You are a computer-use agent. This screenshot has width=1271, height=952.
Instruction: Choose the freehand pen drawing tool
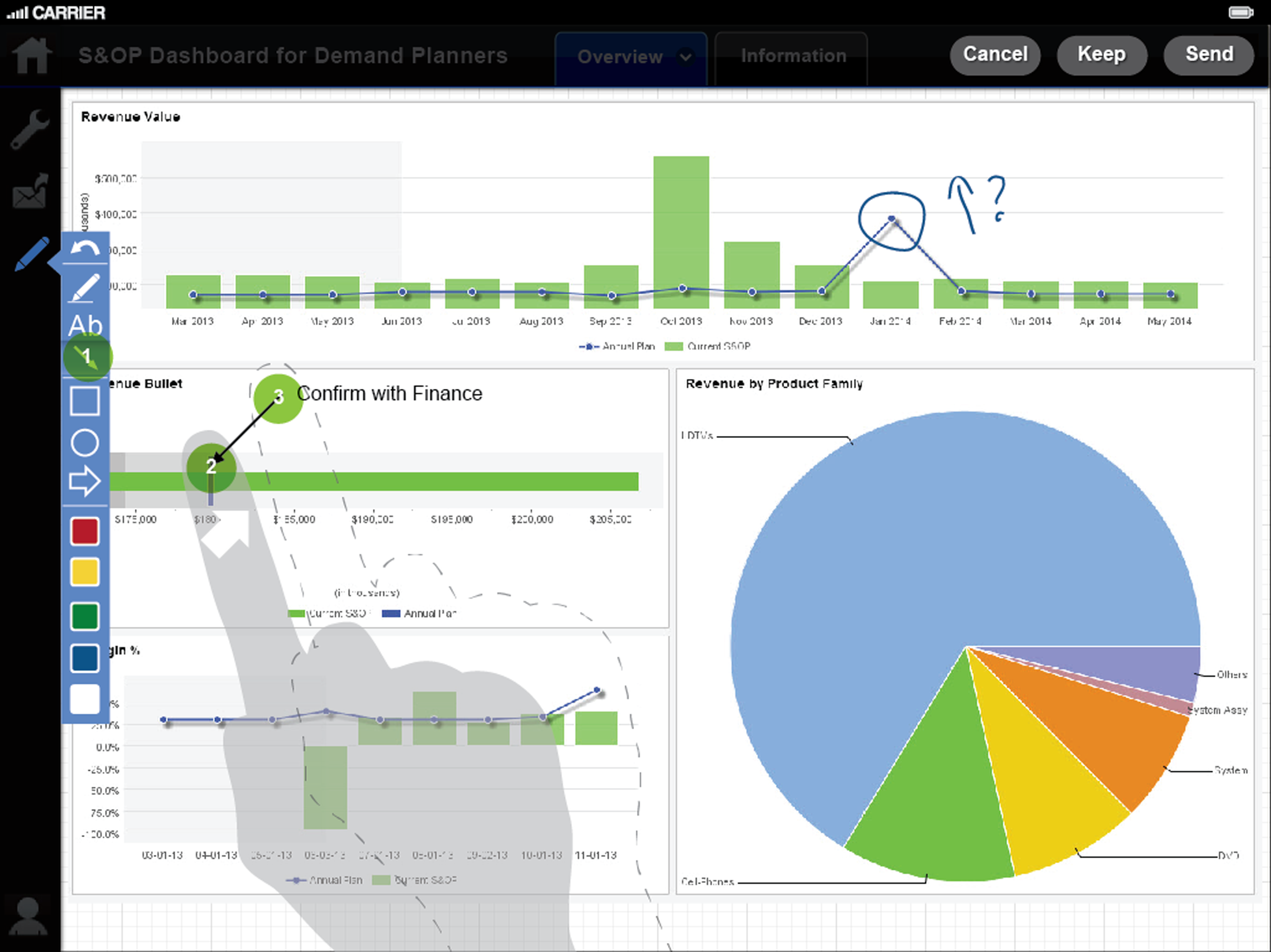click(x=85, y=287)
